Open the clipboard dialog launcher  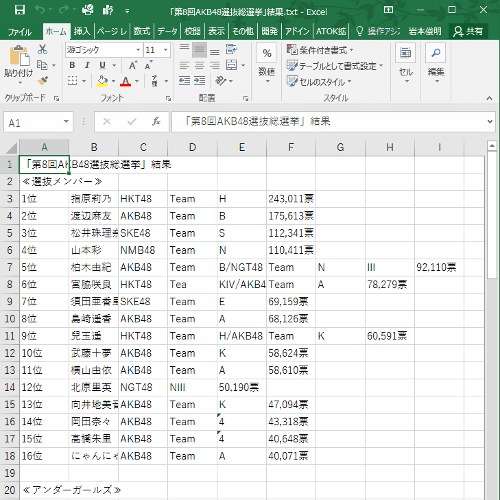[56, 98]
